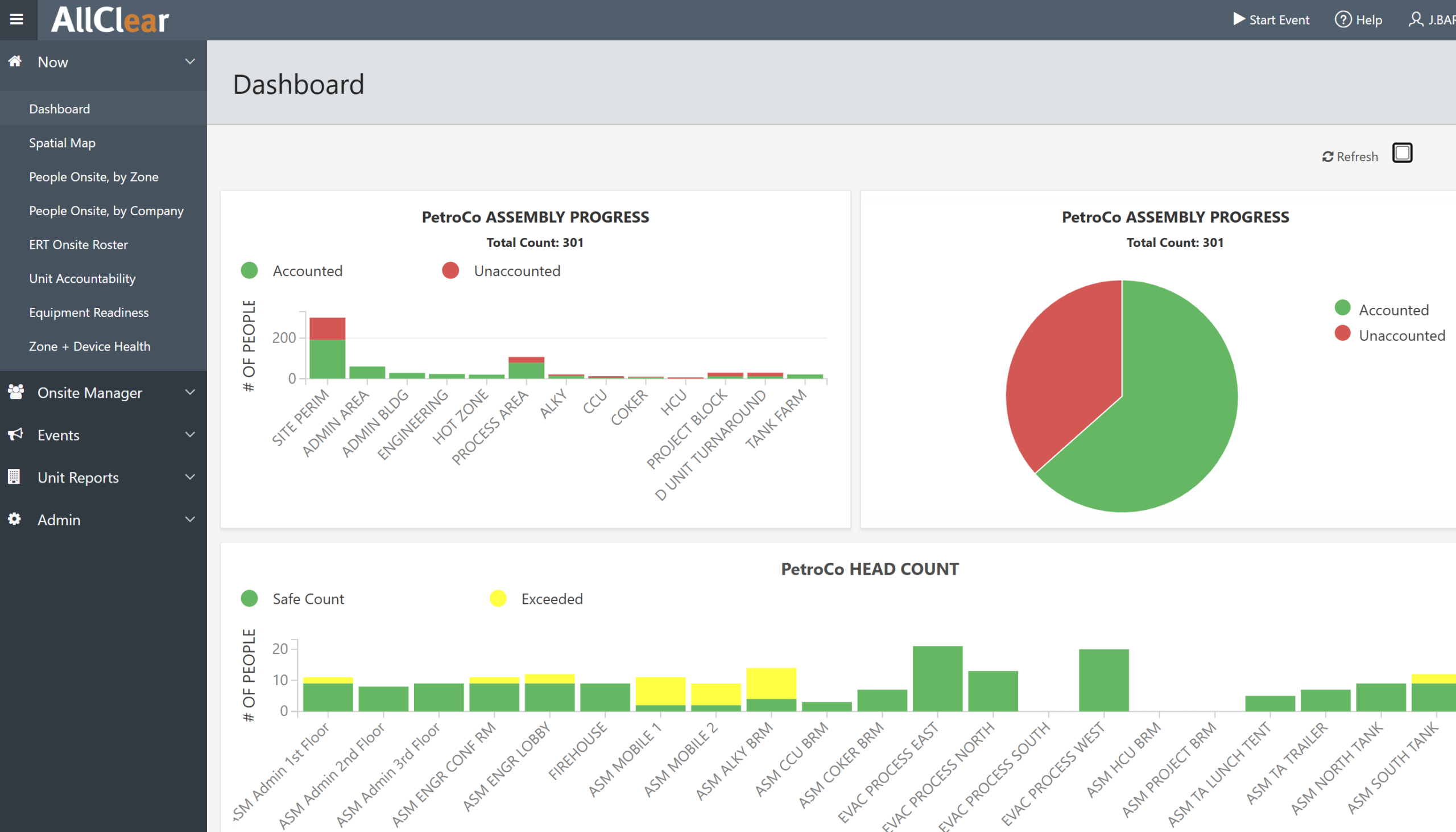Click the Start Event label
The image size is (1456, 832).
coord(1279,20)
